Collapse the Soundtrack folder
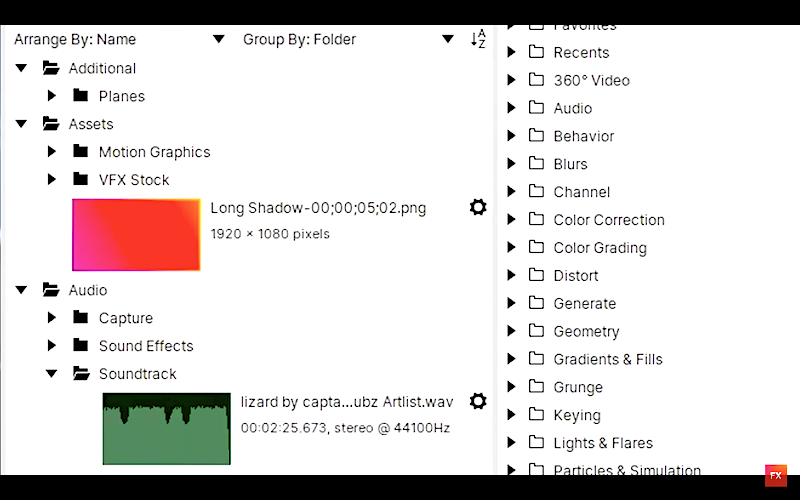This screenshot has width=800, height=500. click(52, 373)
